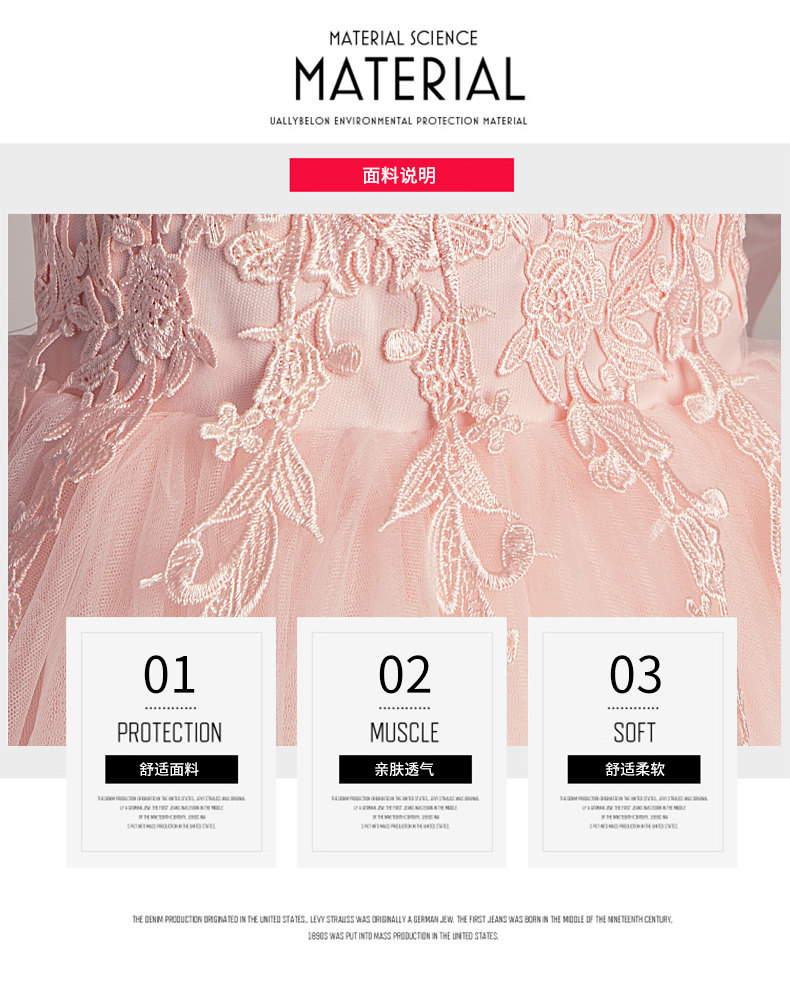The width and height of the screenshot is (790, 982).
Task: Click the dotted divider under 03
Action: (x=633, y=708)
